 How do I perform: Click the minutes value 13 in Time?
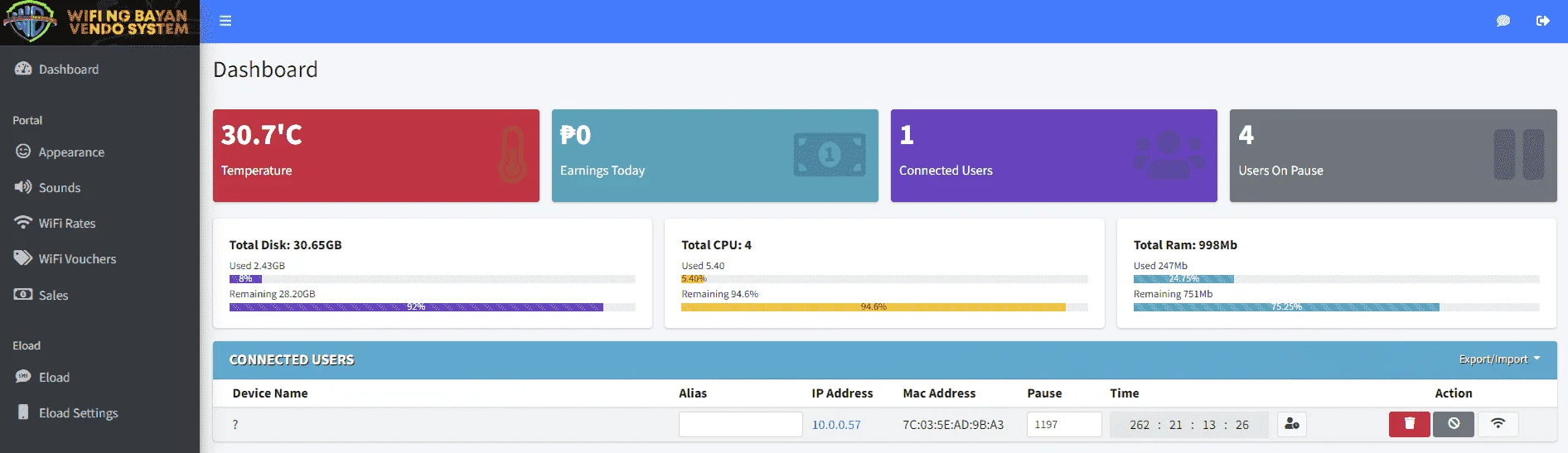pyautogui.click(x=1208, y=425)
